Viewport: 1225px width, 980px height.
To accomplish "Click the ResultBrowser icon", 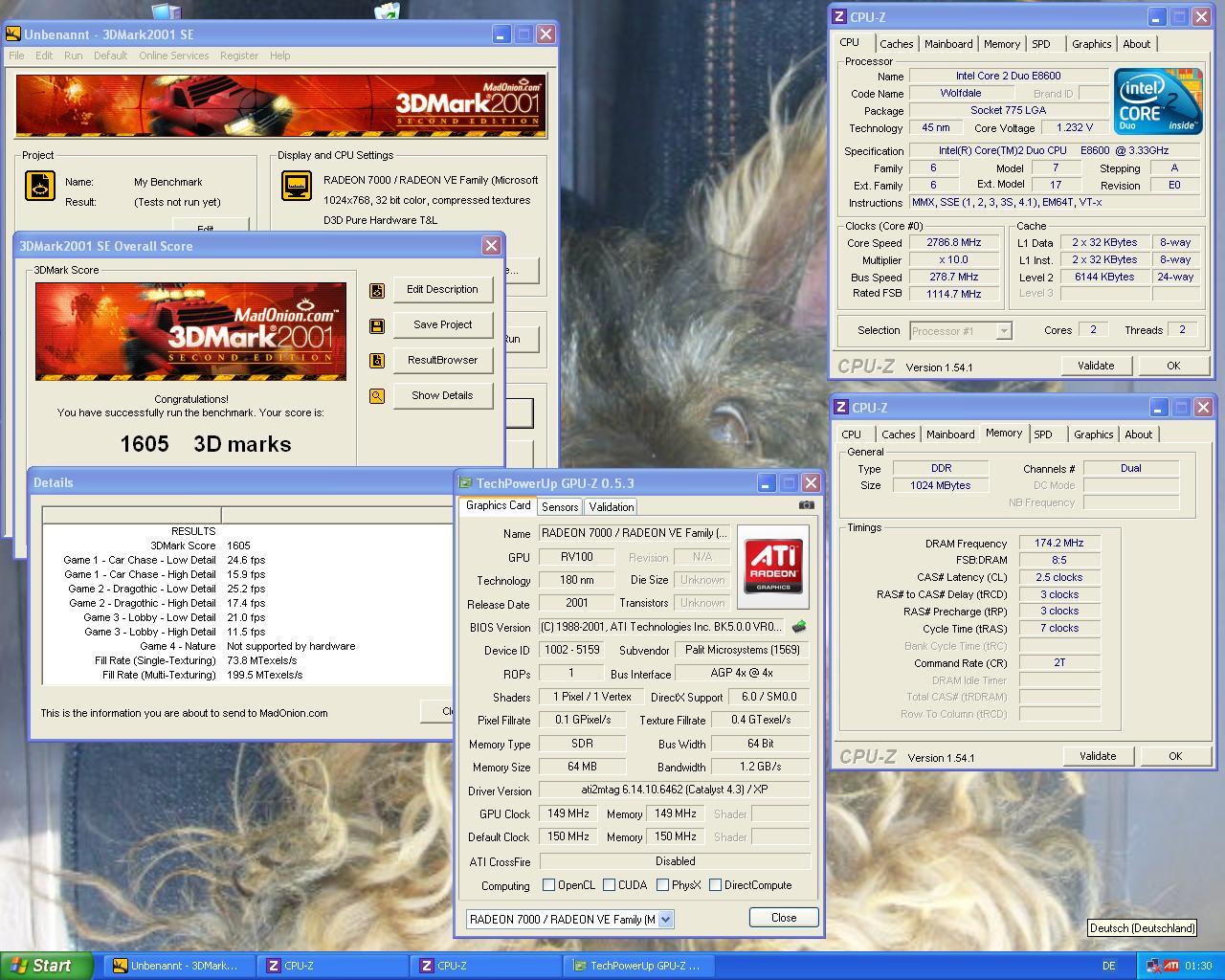I will coord(377,361).
